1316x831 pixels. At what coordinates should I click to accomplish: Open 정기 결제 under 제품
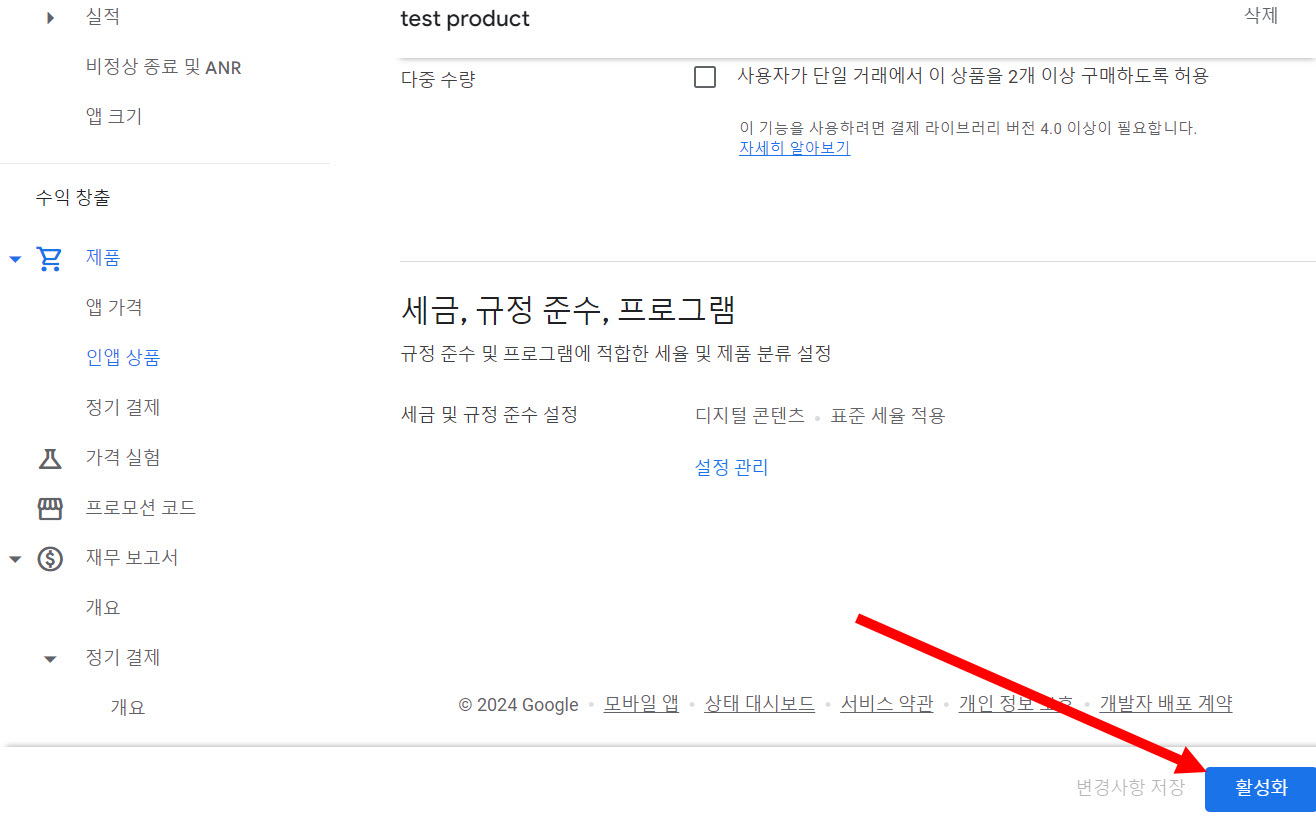point(123,407)
